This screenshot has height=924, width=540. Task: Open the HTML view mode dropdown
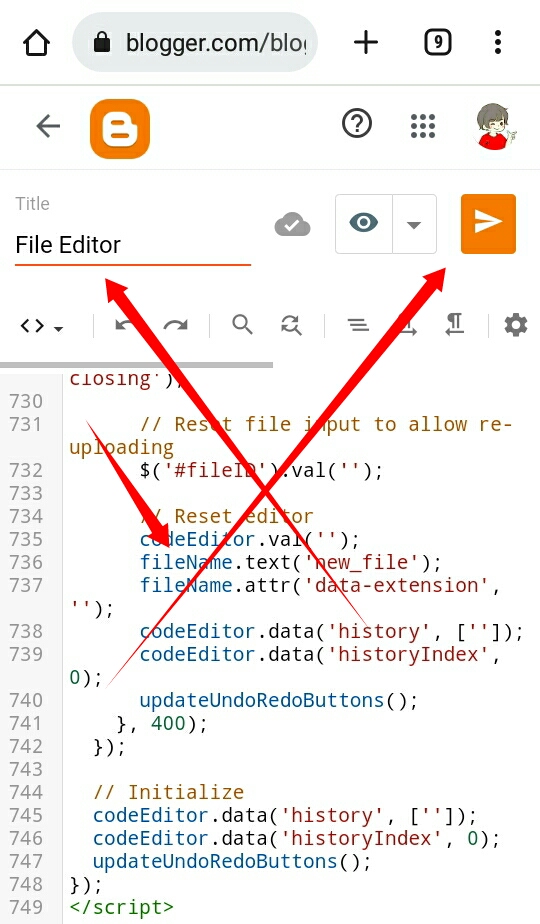[x=42, y=325]
